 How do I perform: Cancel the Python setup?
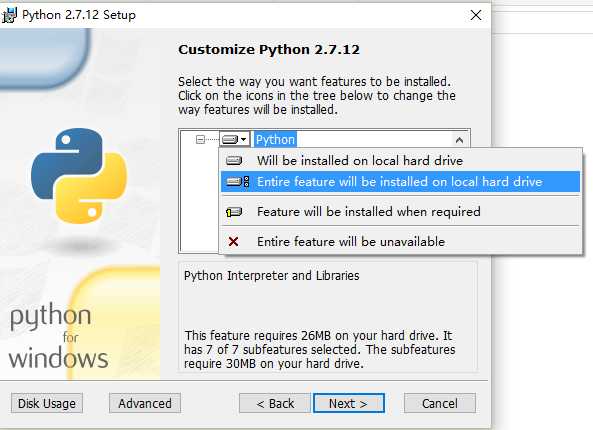point(440,403)
